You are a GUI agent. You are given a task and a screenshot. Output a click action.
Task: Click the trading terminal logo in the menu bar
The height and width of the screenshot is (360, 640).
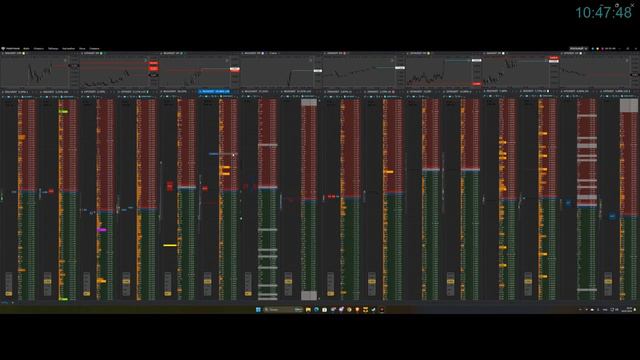pyautogui.click(x=3, y=48)
